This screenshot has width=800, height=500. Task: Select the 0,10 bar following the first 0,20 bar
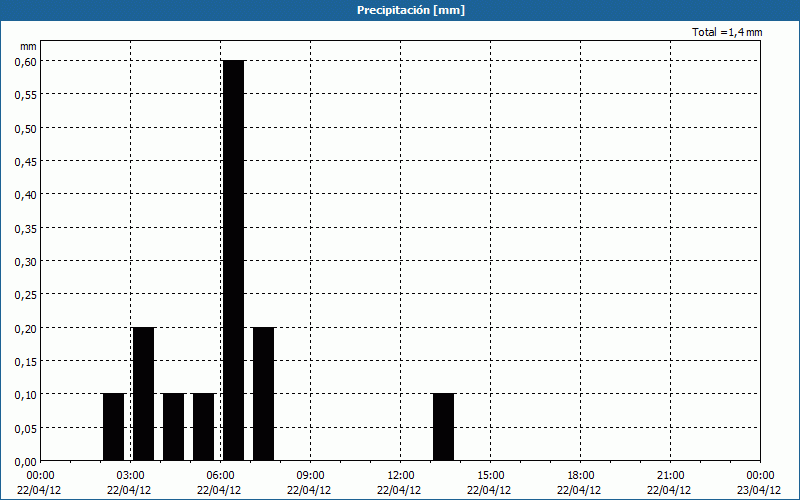tap(173, 427)
